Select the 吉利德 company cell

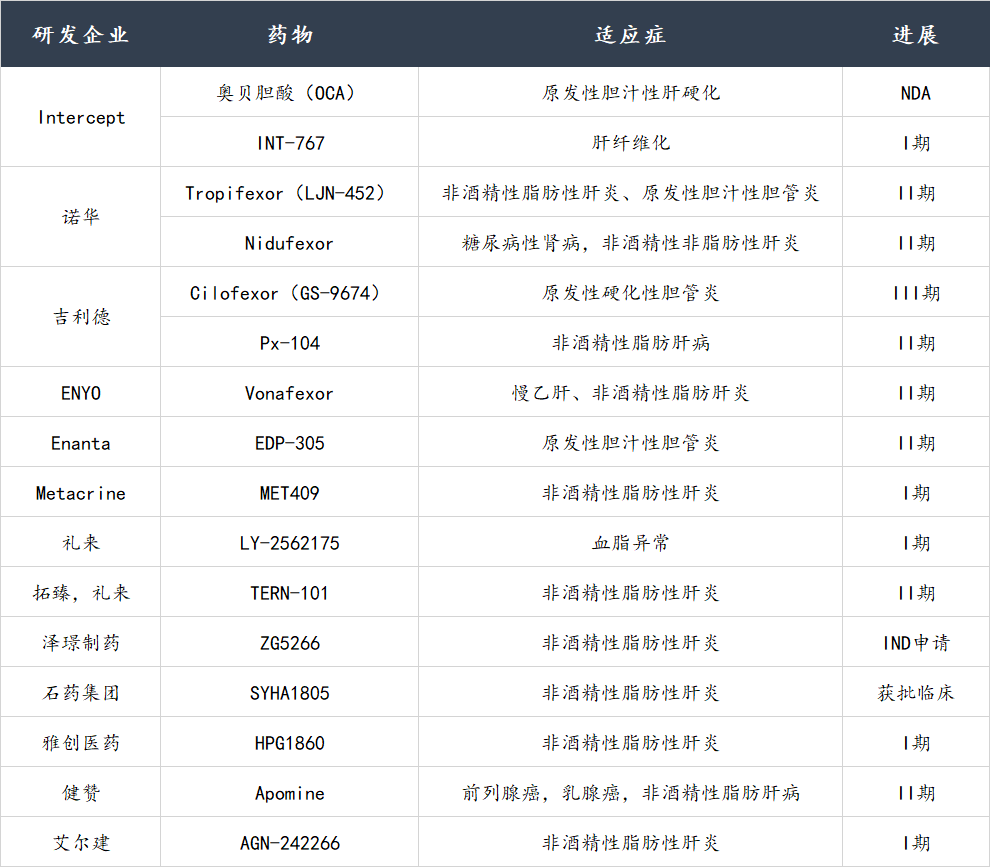click(x=80, y=316)
